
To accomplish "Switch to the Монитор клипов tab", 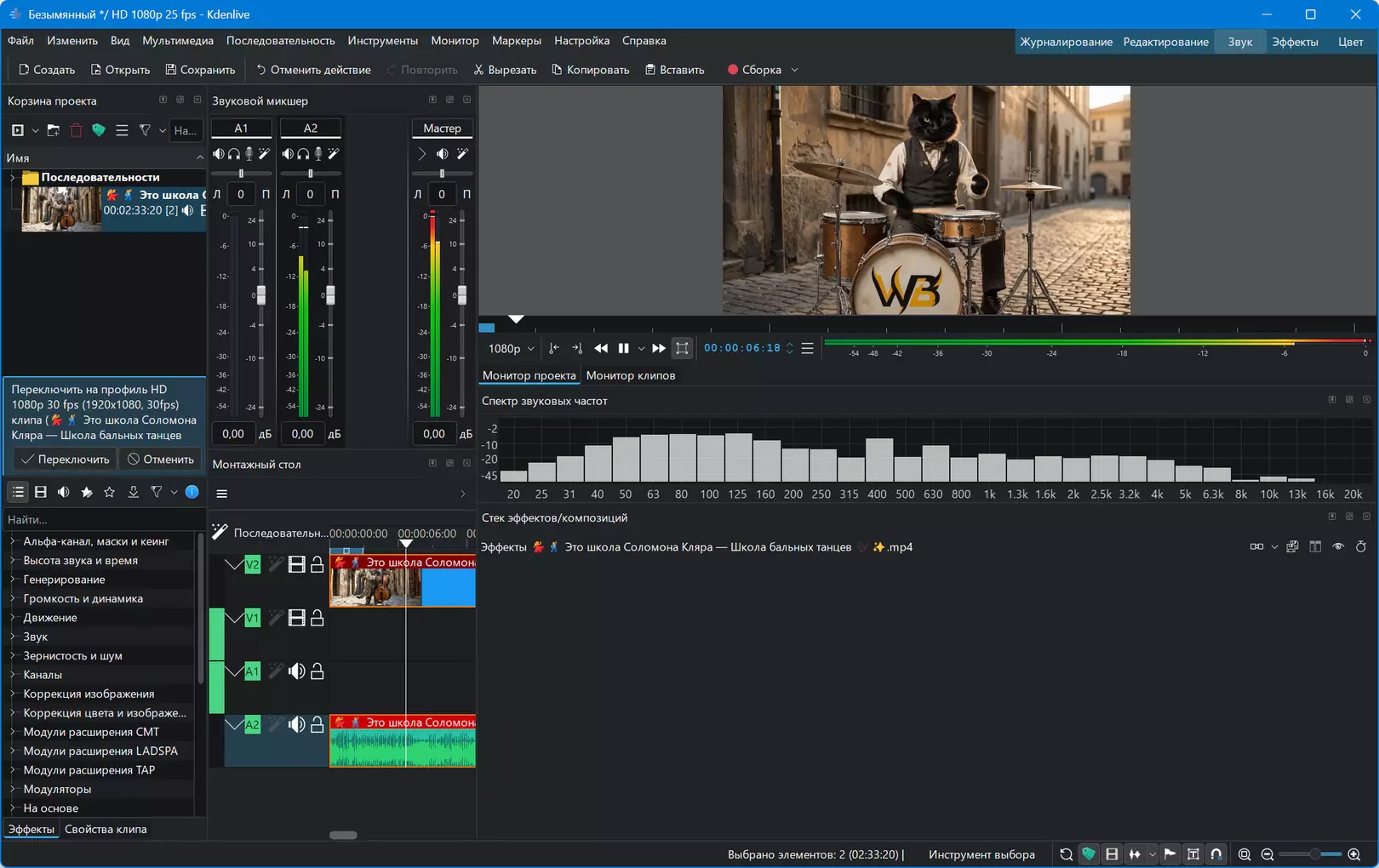I will [x=631, y=375].
